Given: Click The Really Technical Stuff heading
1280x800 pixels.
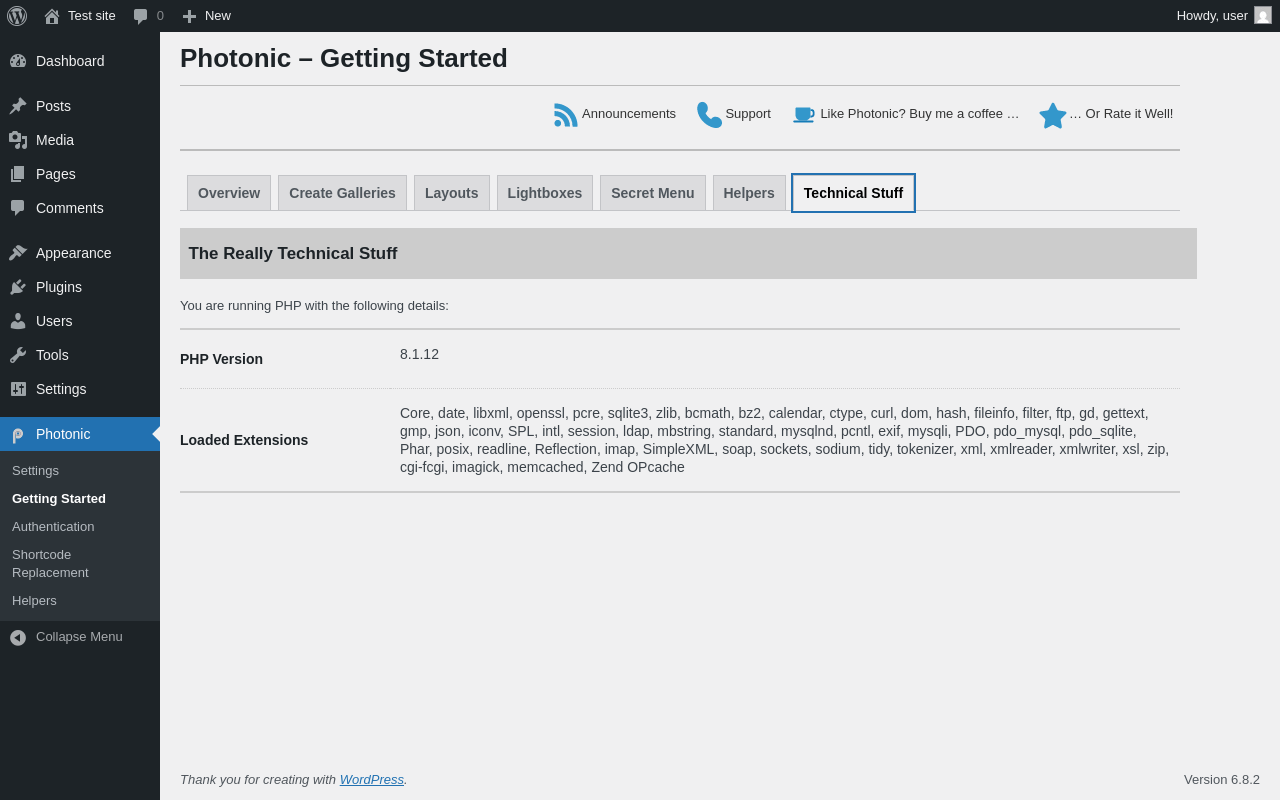Looking at the screenshot, I should click(293, 253).
